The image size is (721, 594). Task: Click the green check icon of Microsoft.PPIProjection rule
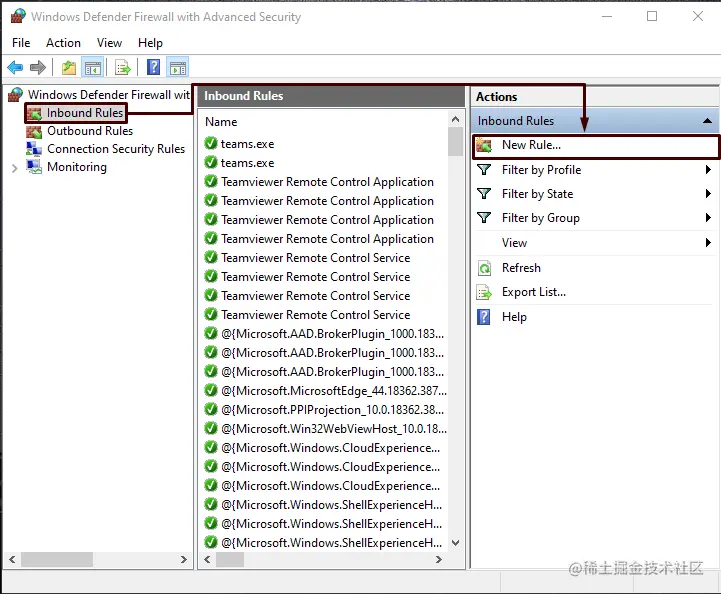[211, 409]
